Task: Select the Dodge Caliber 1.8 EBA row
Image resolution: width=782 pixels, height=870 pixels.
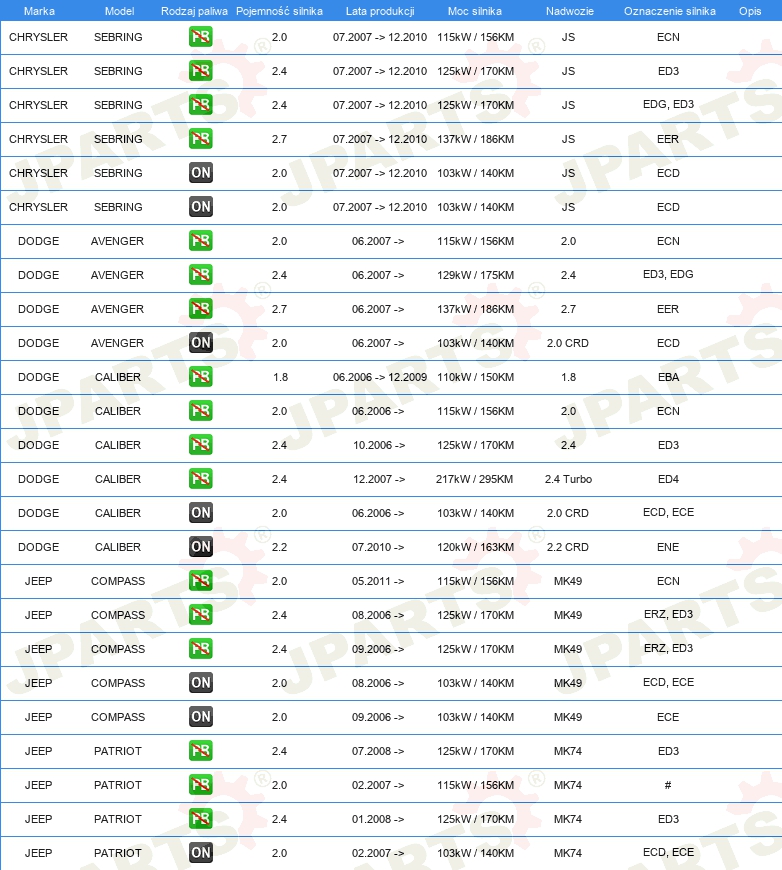Action: click(391, 377)
